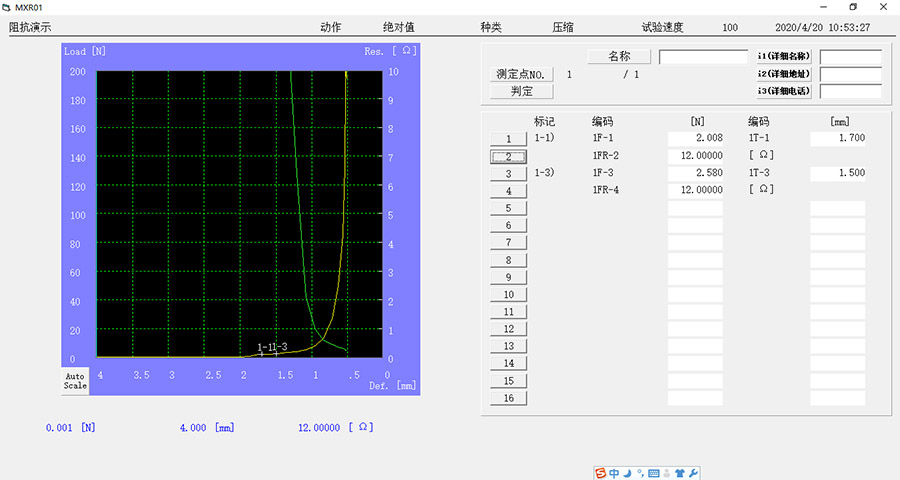Click the Auto Scale button
The image size is (900, 480).
(75, 381)
